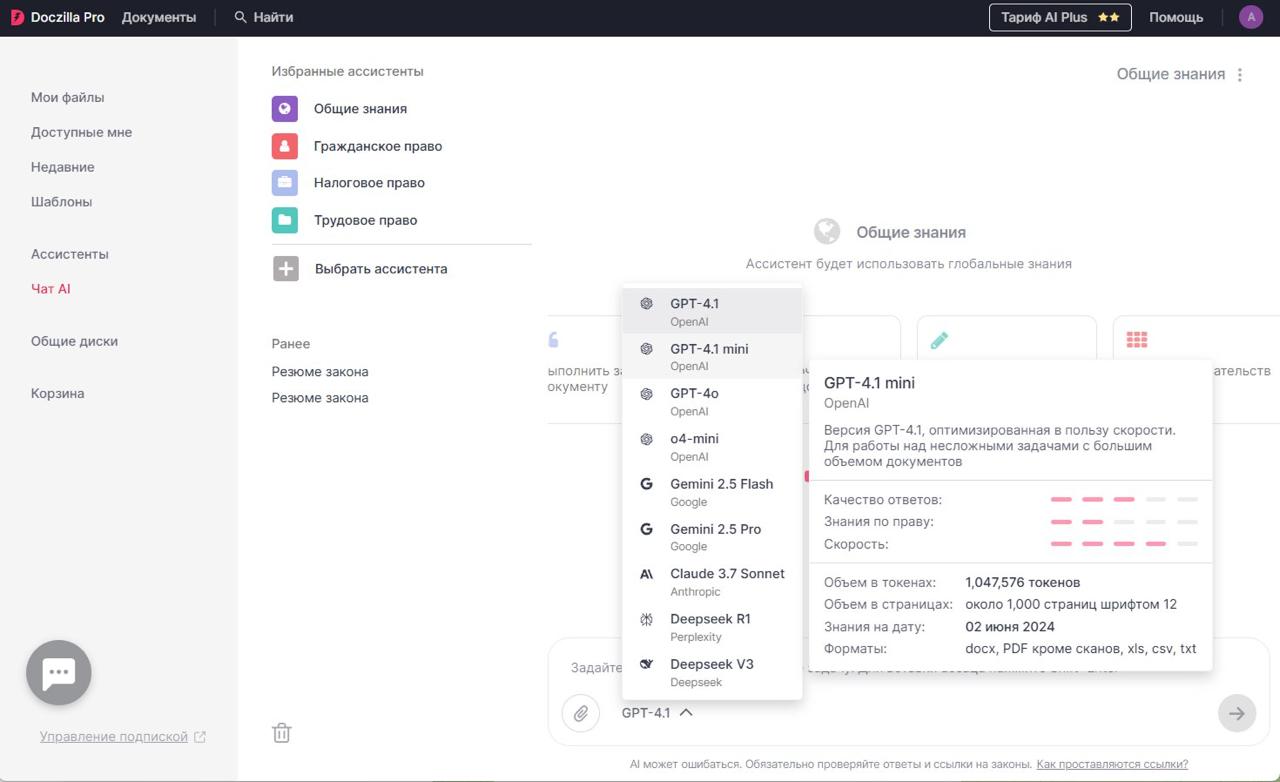Viewport: 1280px width, 782px height.
Task: Go to Доступные мне
Action: (81, 132)
